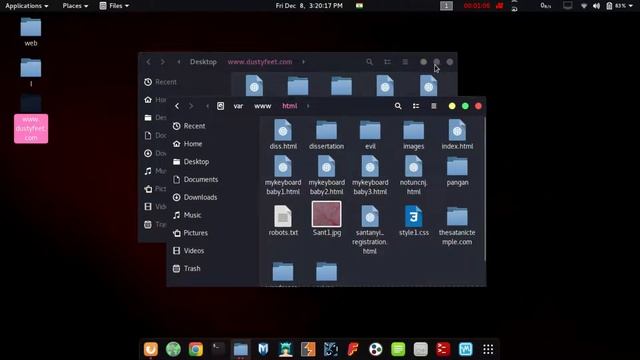Image resolution: width=640 pixels, height=360 pixels.
Task: Click search icon in background dustyfeet window
Action: click(x=369, y=62)
